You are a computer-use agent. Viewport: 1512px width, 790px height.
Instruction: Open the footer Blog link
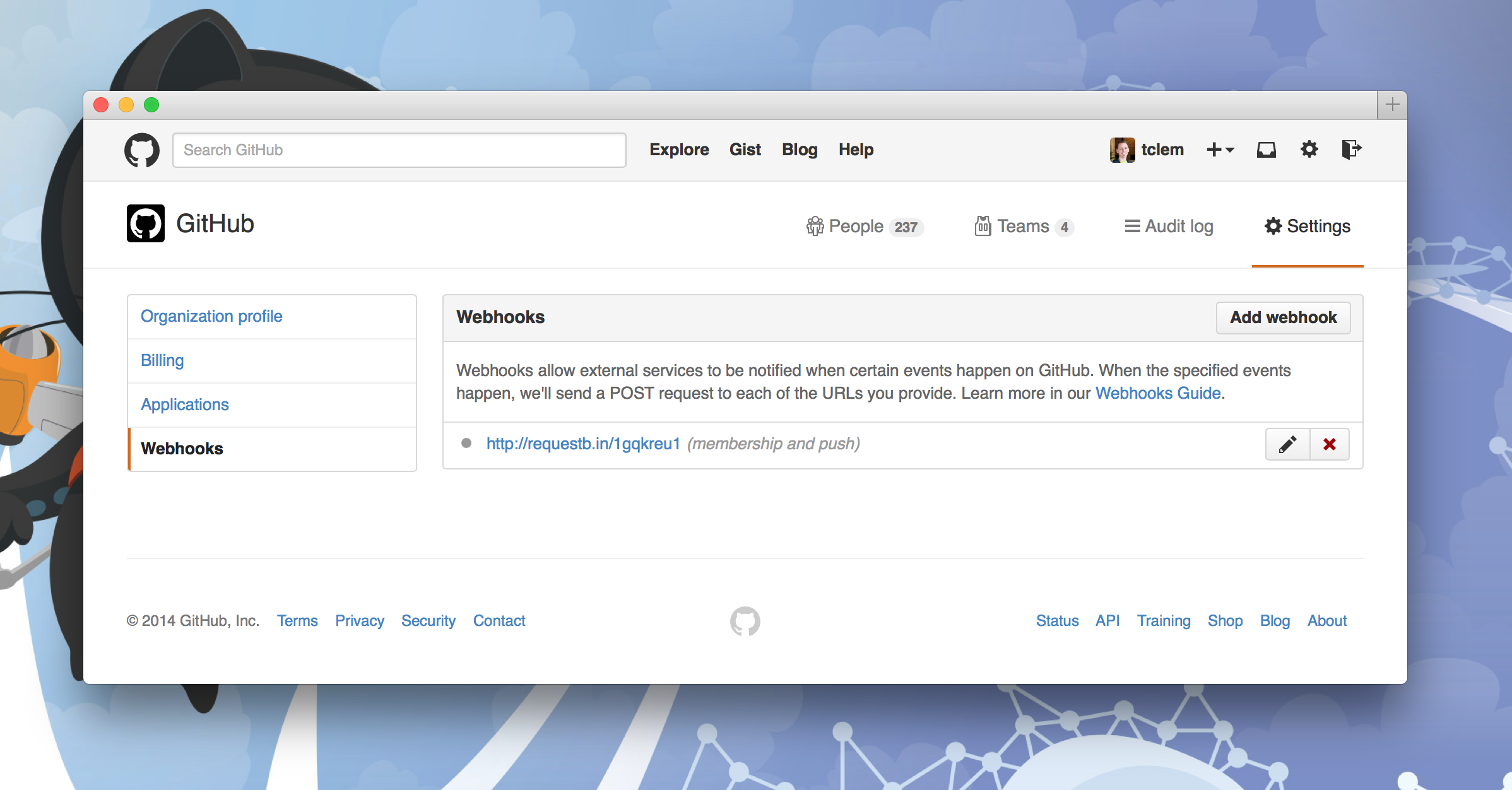[1275, 621]
